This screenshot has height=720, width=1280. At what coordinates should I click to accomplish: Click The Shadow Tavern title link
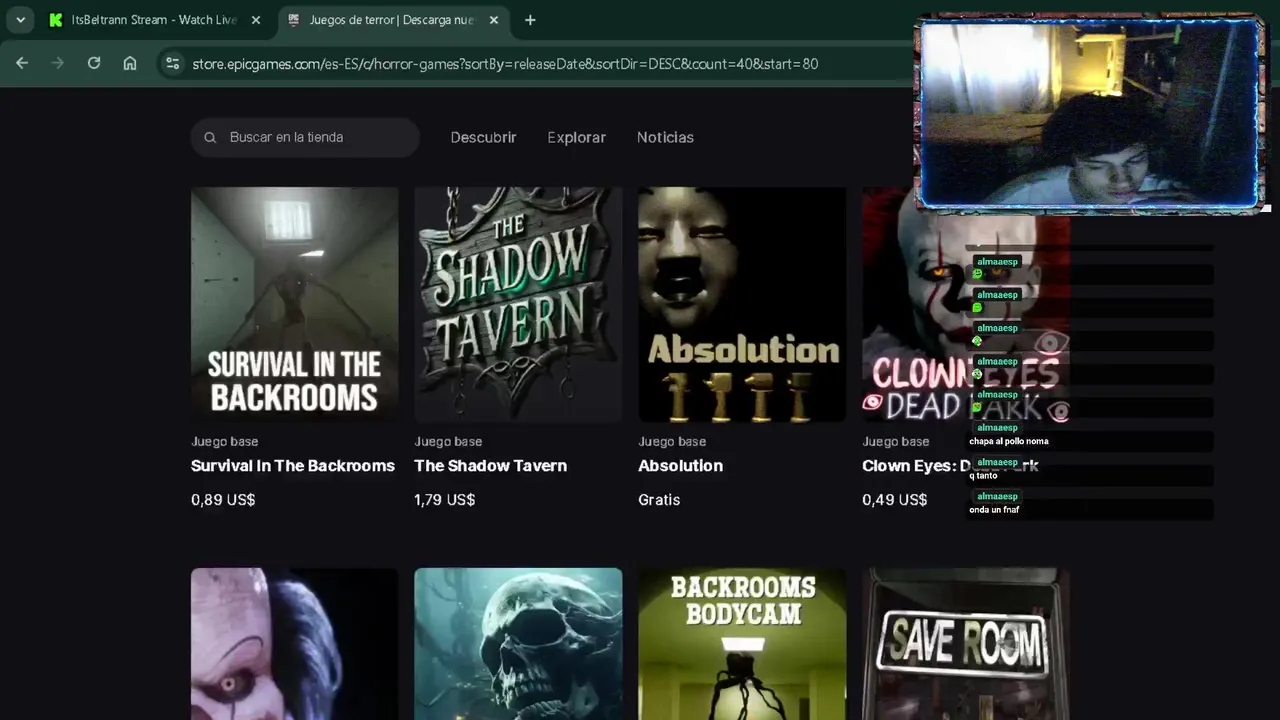tap(490, 466)
